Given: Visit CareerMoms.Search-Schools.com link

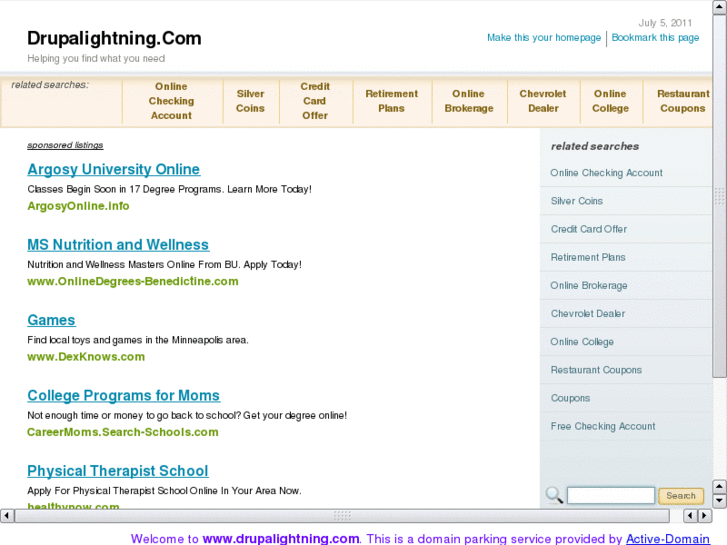Looking at the screenshot, I should click(x=122, y=432).
